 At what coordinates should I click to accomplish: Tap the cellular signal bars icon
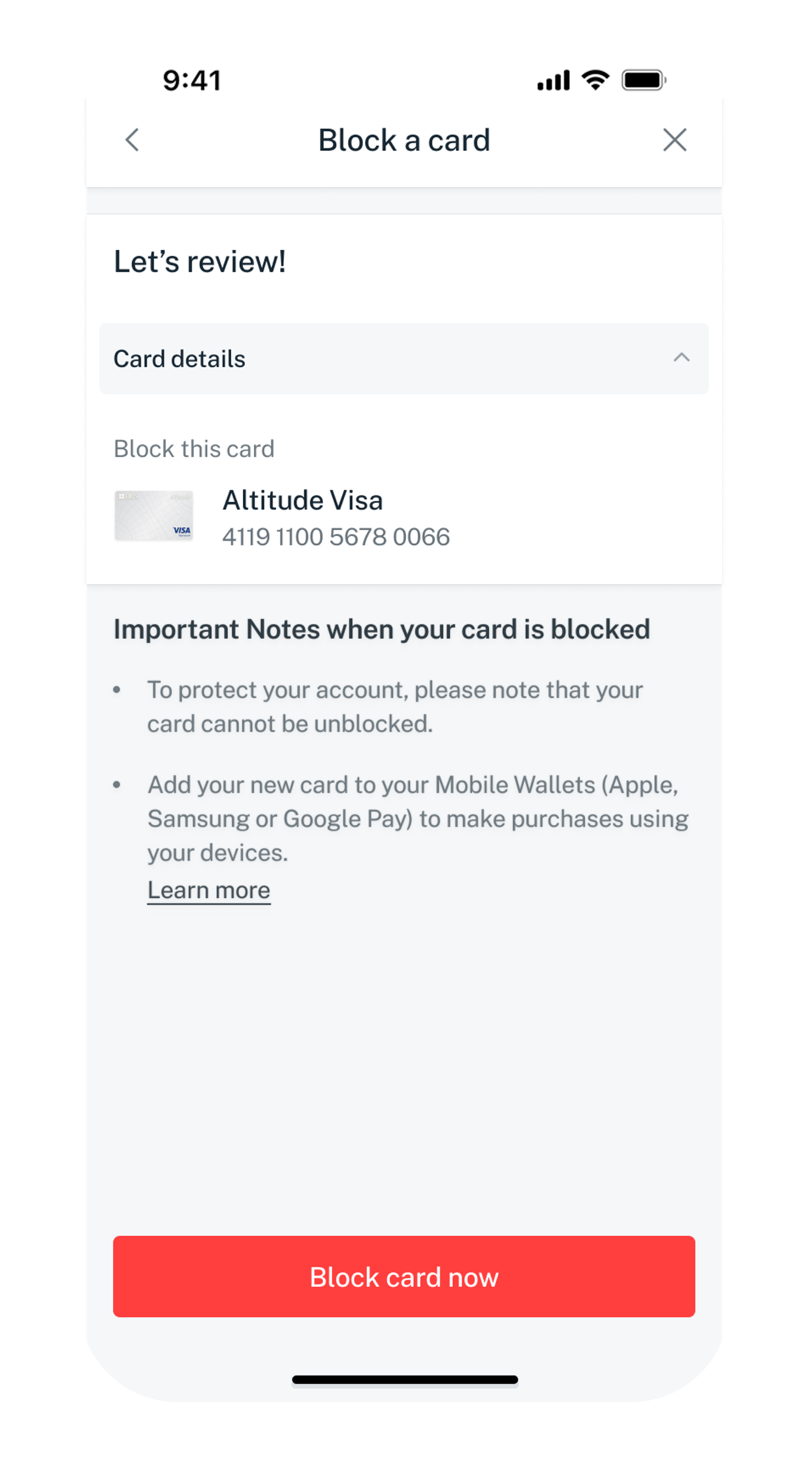(553, 80)
